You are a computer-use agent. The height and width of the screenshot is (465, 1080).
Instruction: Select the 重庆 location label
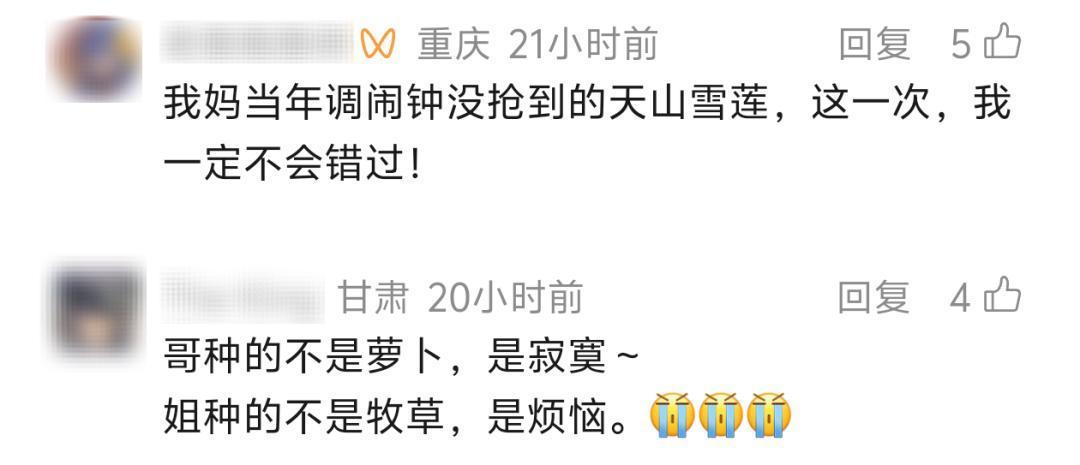point(453,45)
